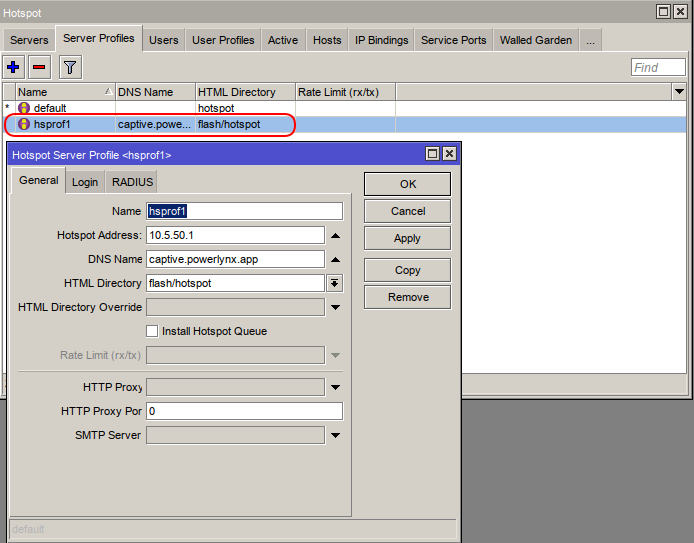Select the hsprof1 profile row
The width and height of the screenshot is (694, 543).
(x=345, y=124)
